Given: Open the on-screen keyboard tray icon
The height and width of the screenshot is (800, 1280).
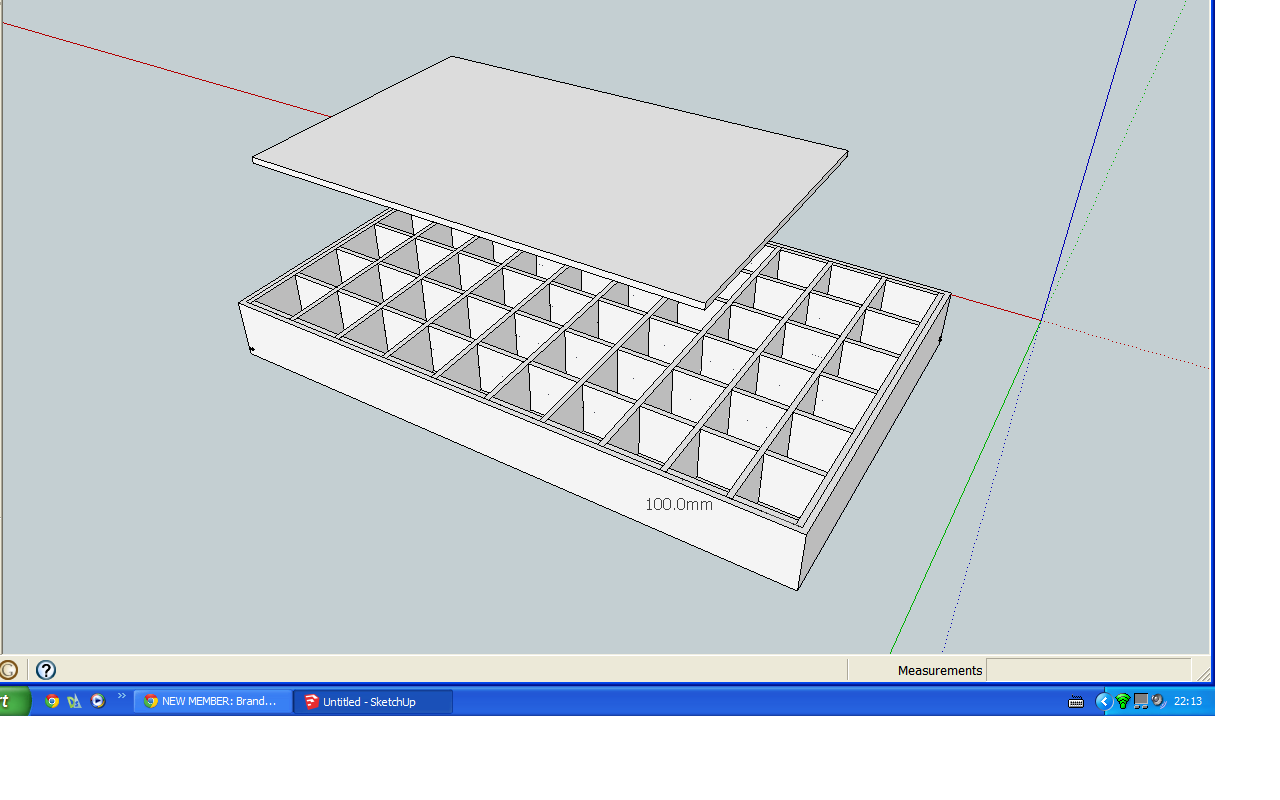Looking at the screenshot, I should click(1076, 702).
